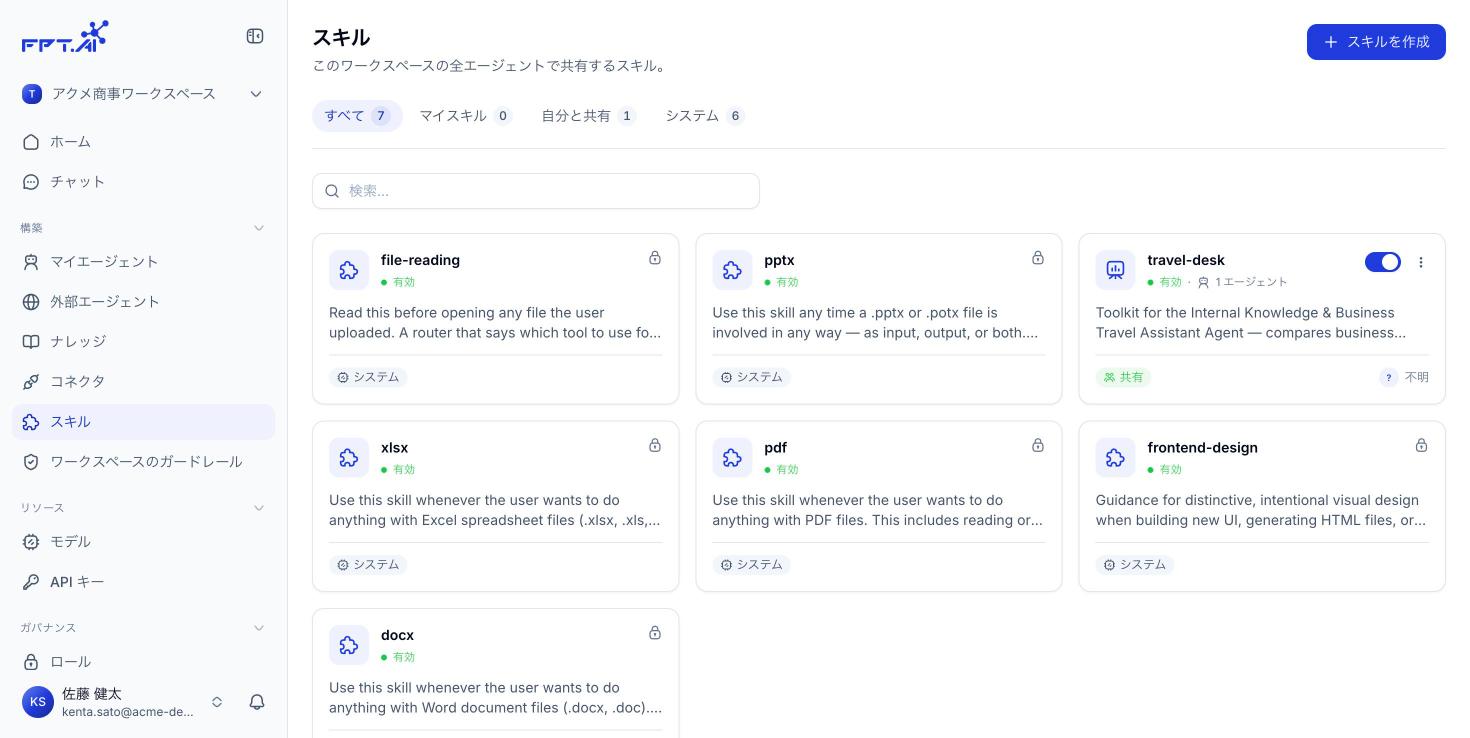Click the docx skill puzzle icon

(x=348, y=645)
